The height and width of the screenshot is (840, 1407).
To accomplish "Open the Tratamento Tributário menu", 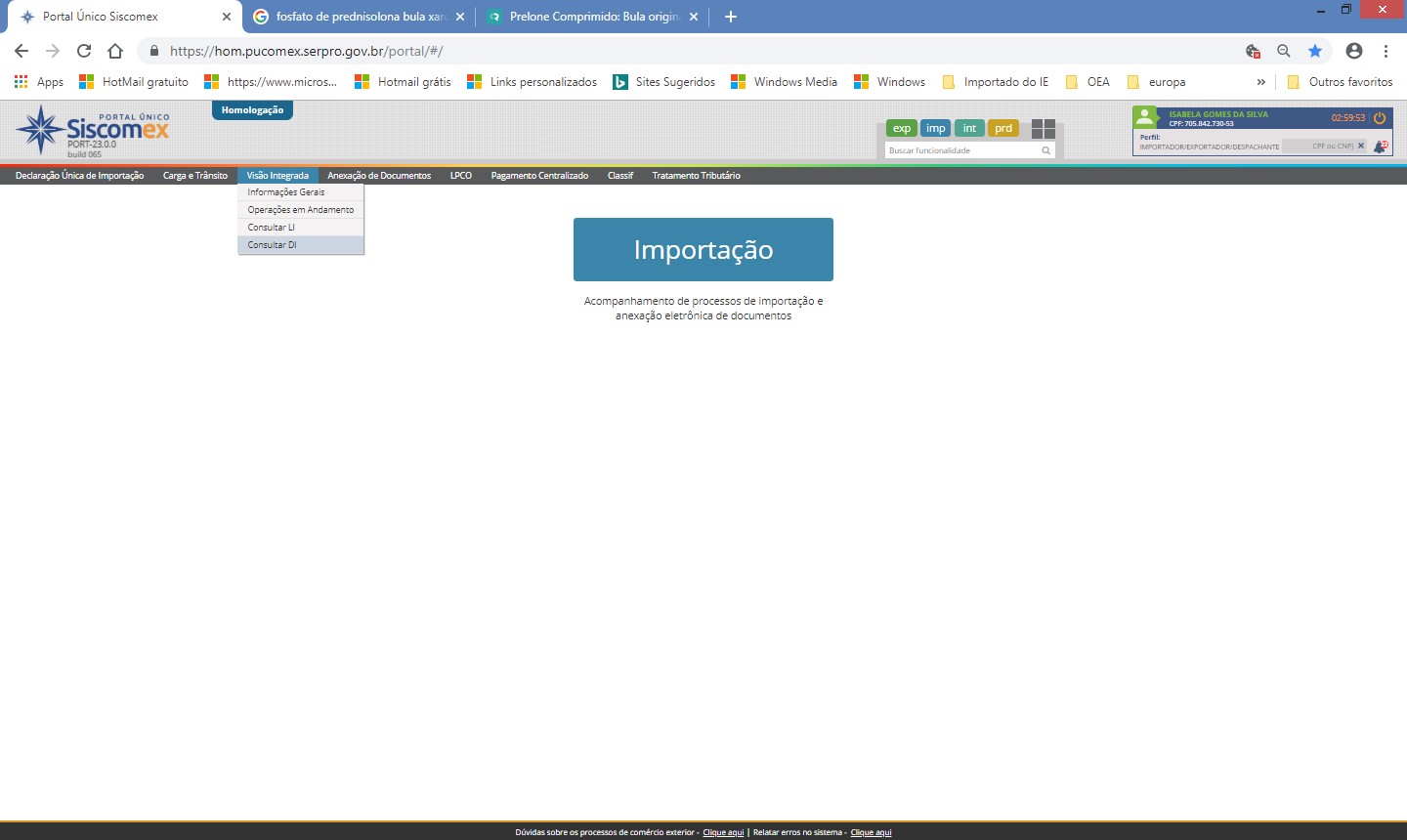I will 697,176.
